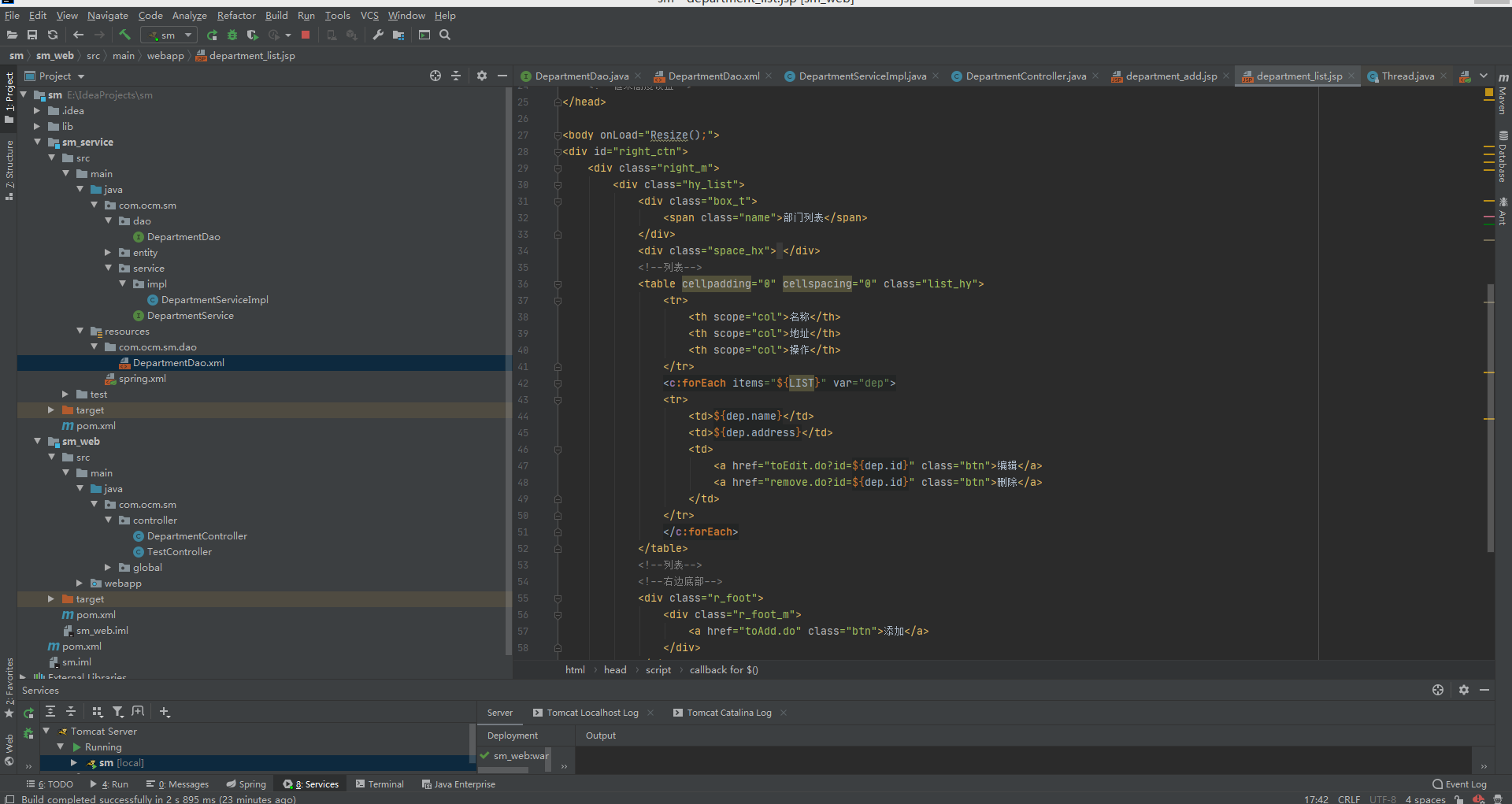
Task: Fold the table tag at line 36
Action: [x=558, y=283]
